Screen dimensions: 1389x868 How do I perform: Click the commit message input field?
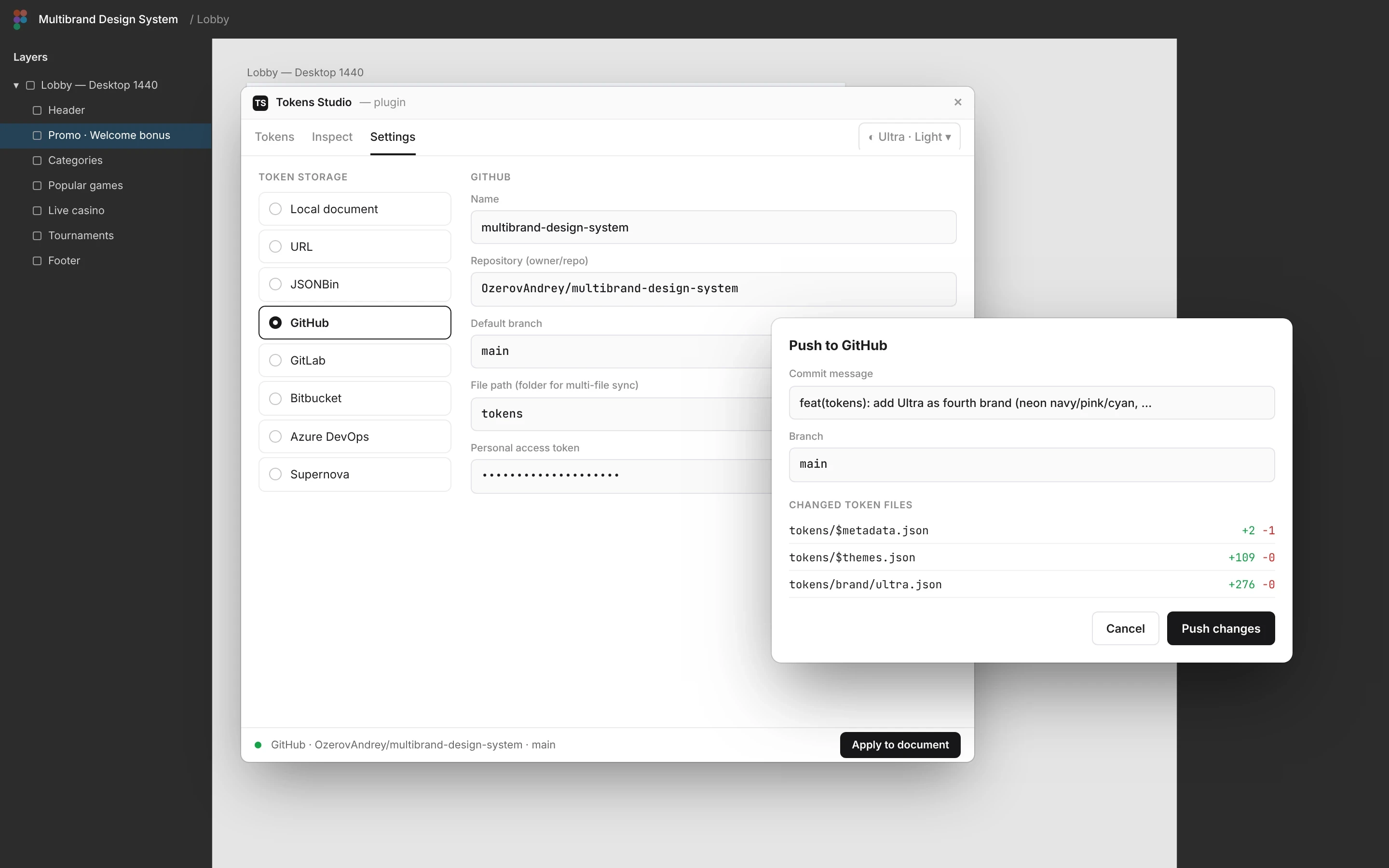coord(1032,403)
